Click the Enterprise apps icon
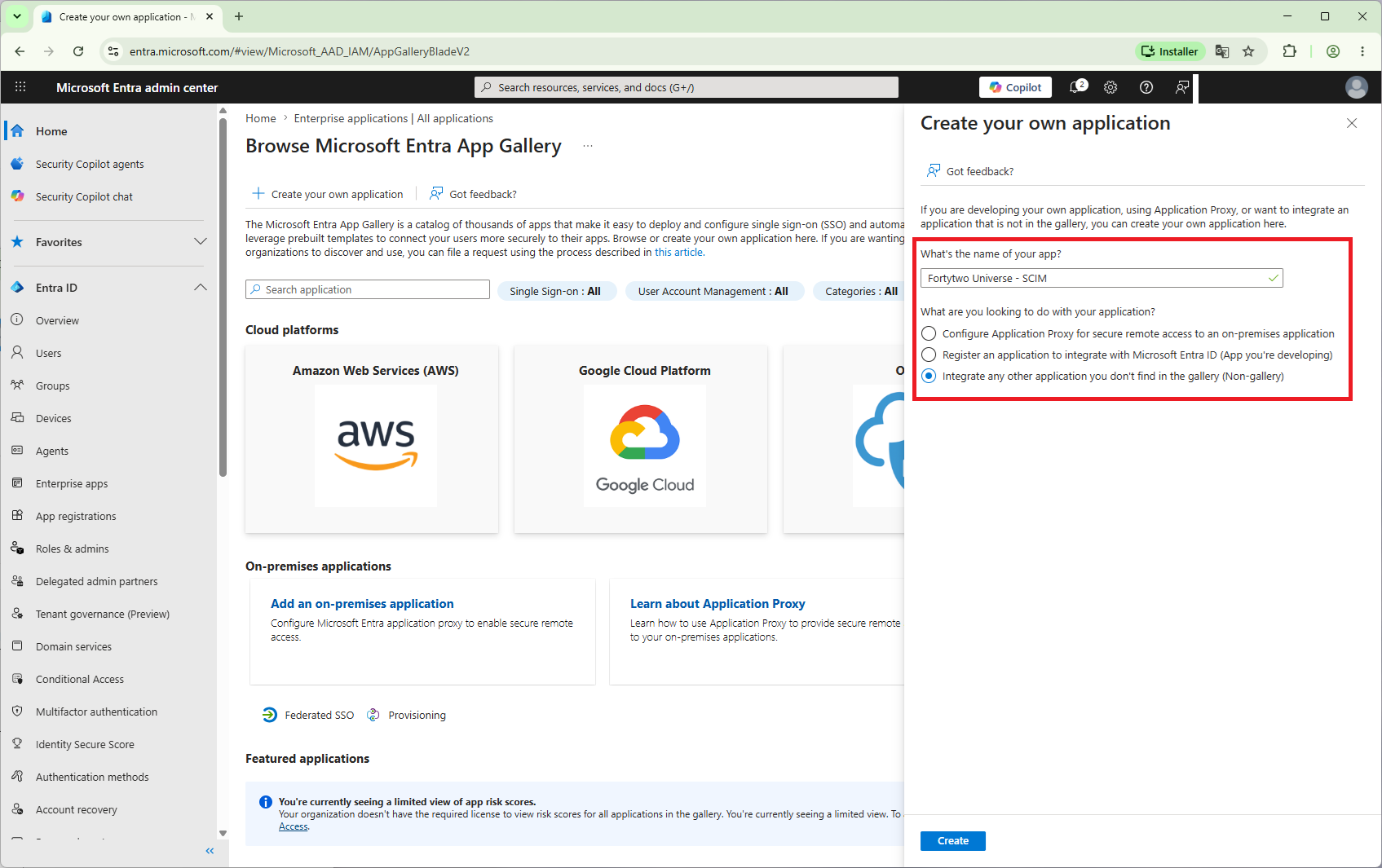Viewport: 1382px width, 868px height. pos(17,482)
